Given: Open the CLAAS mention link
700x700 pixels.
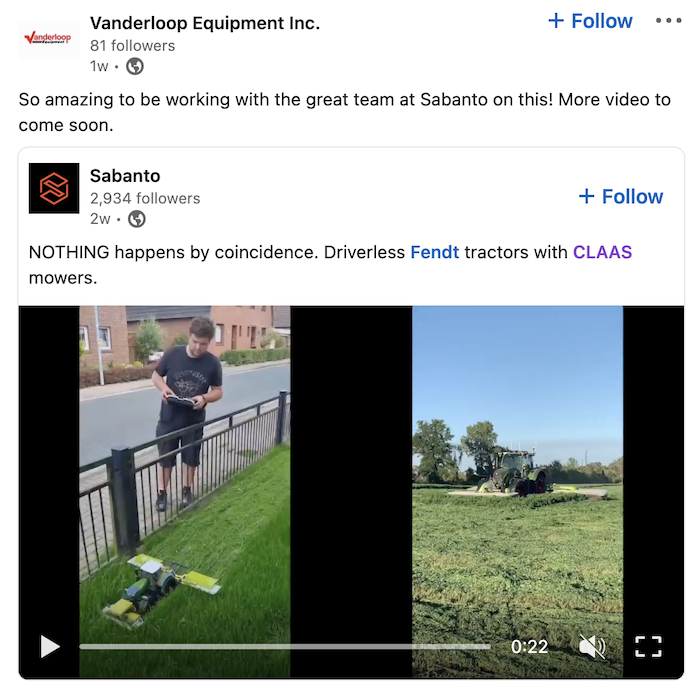Looking at the screenshot, I should [x=602, y=252].
